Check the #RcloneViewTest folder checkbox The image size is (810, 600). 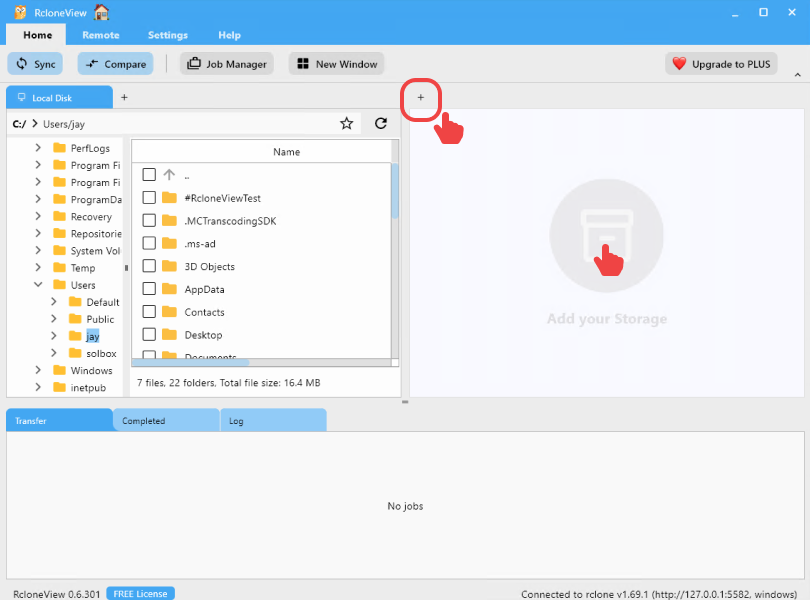click(149, 198)
